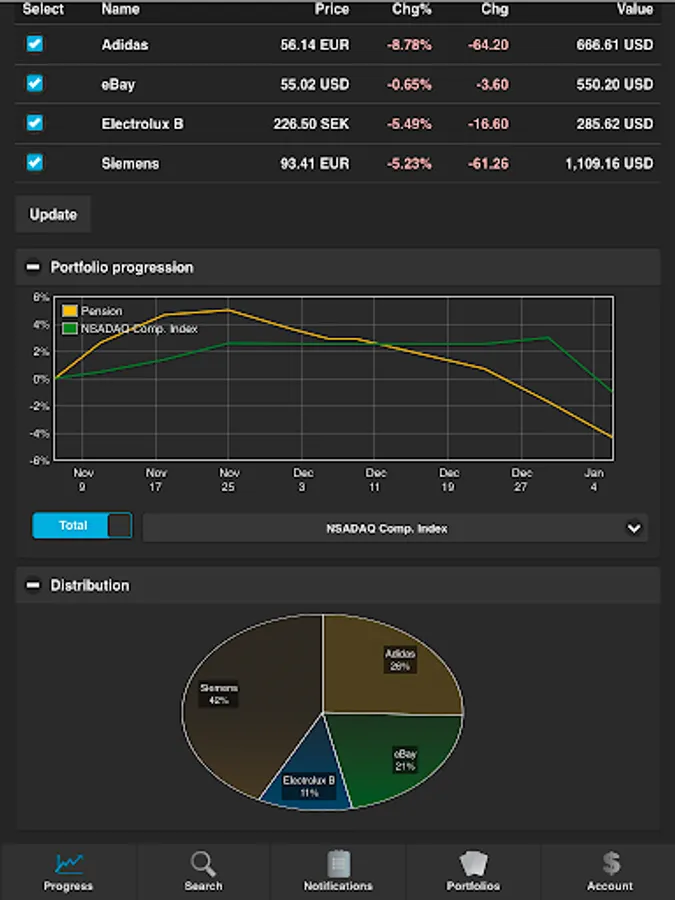
Task: Open Portfolios cards icon
Action: [474, 864]
